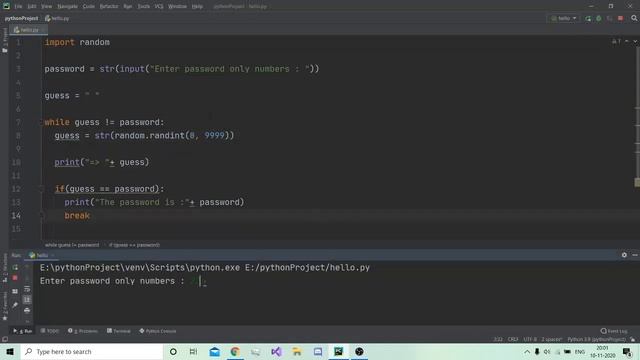The height and width of the screenshot is (360, 640).
Task: Hide the Run panel with minimize icon
Action: (x=635, y=255)
